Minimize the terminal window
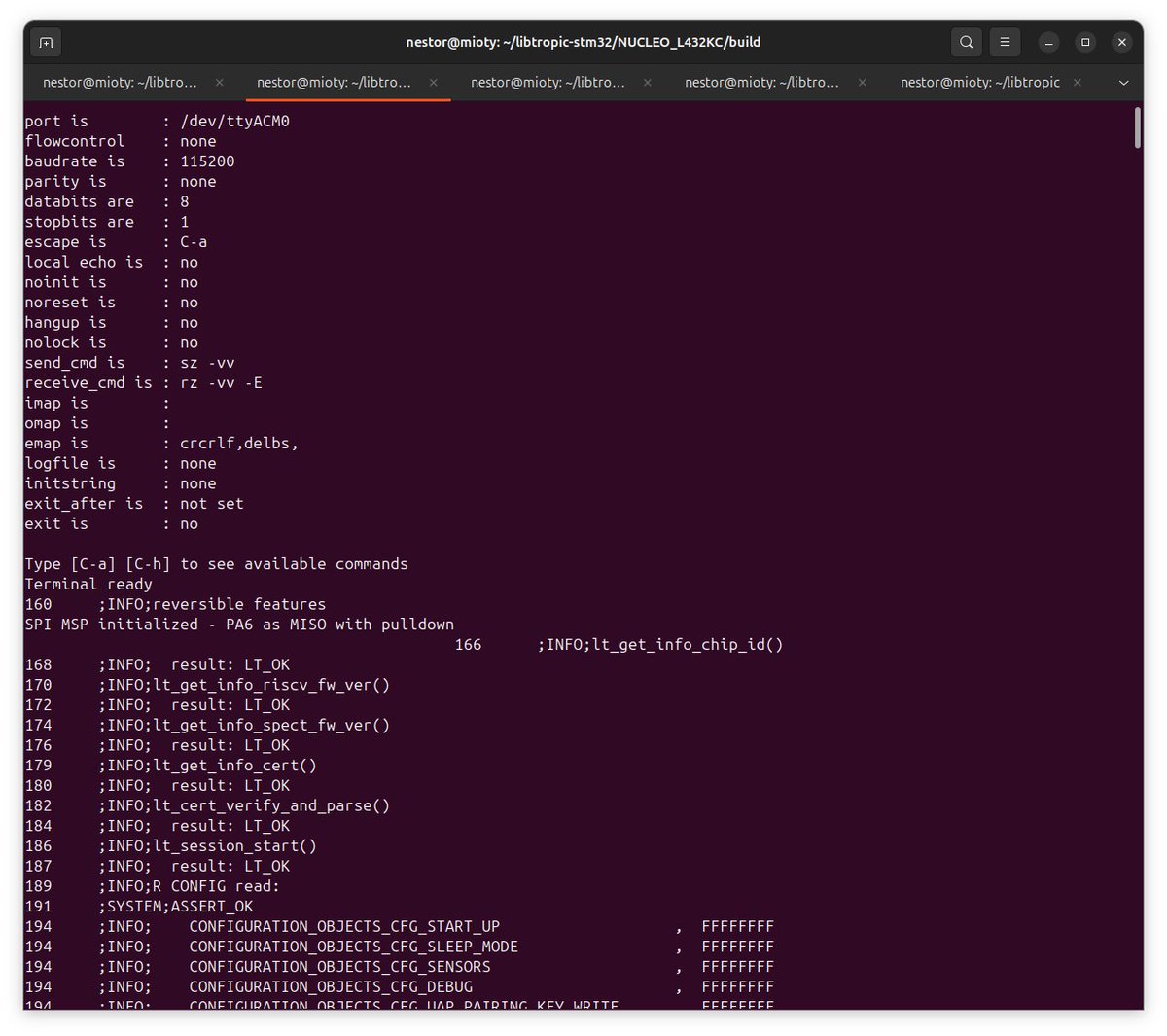Viewport: 1167px width, 1036px height. coord(1048,42)
